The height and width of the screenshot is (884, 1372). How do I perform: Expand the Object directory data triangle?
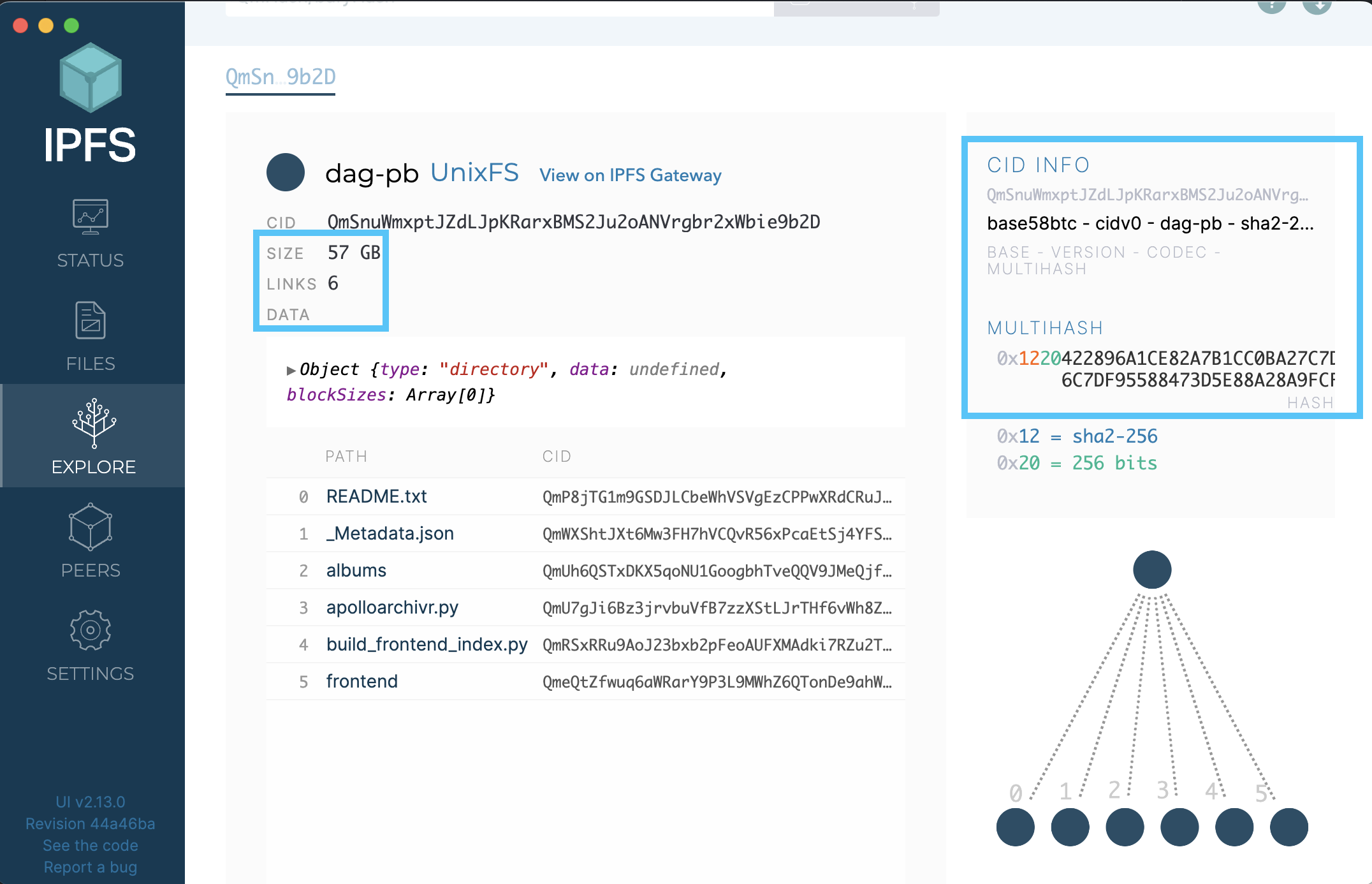point(291,371)
